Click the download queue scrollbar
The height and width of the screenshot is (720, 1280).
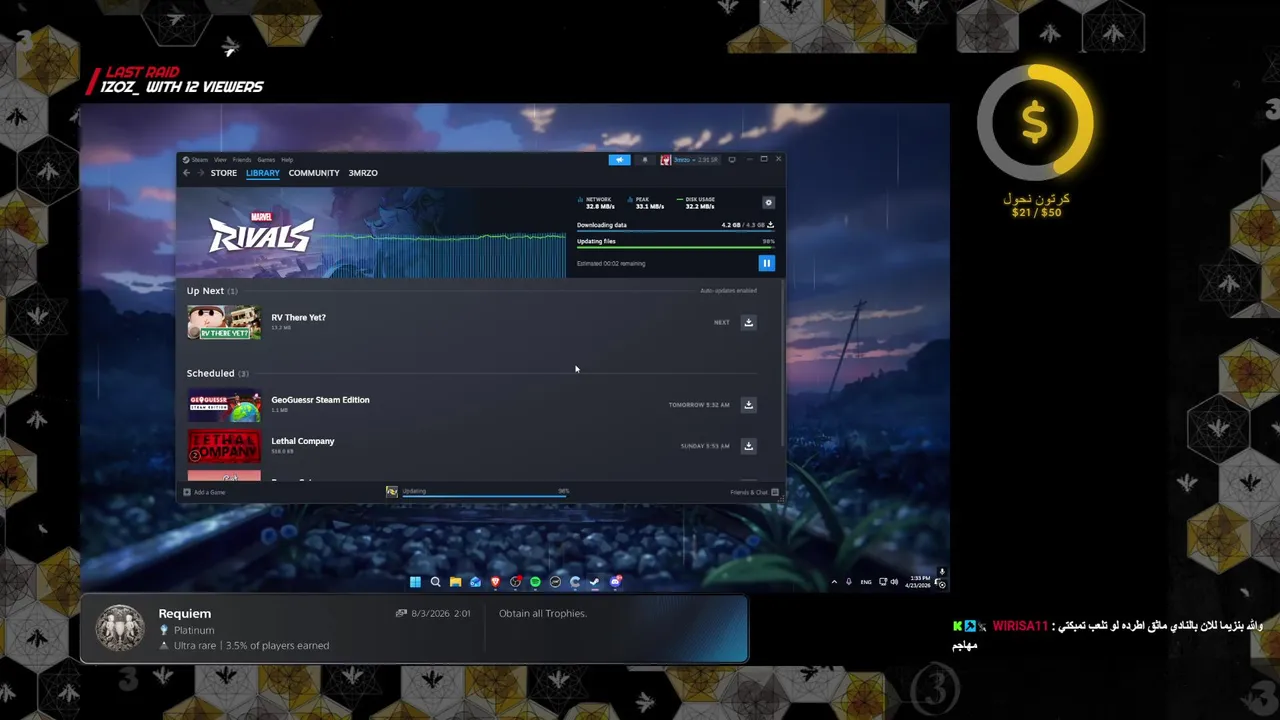click(x=780, y=365)
